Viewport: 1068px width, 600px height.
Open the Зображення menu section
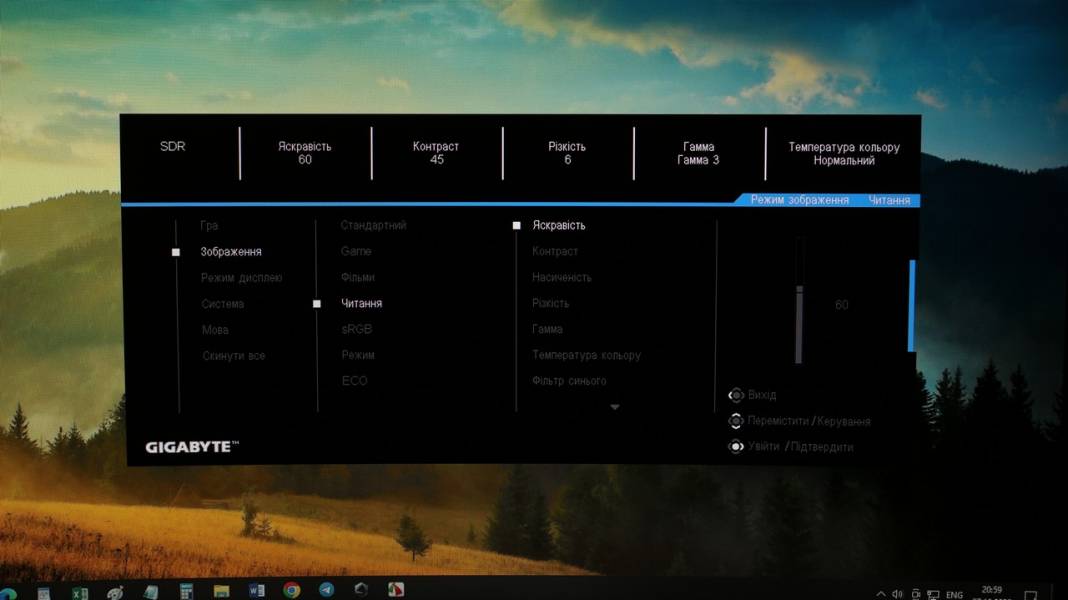click(231, 252)
